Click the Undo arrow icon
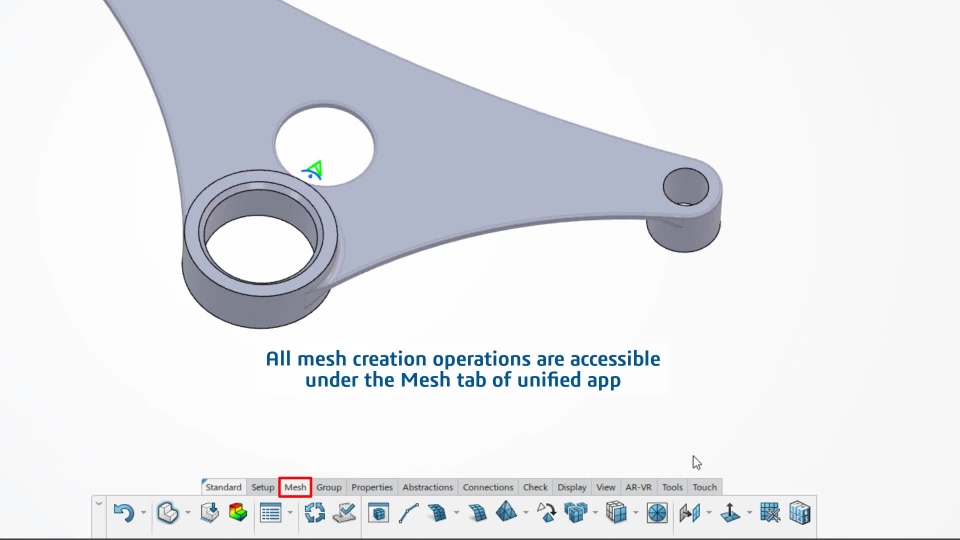This screenshot has height=540, width=960. coord(124,512)
